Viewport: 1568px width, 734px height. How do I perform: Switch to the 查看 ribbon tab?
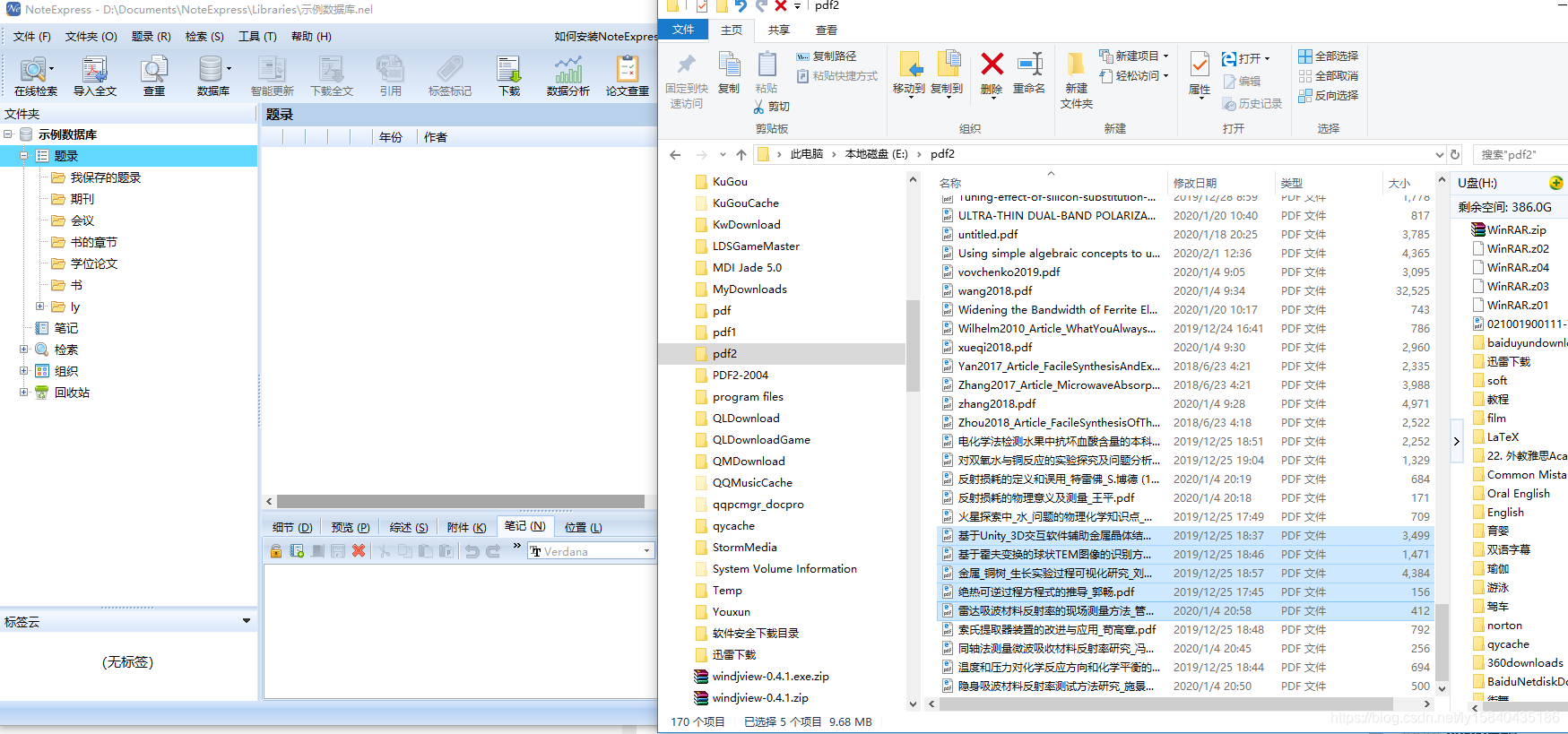click(x=826, y=30)
